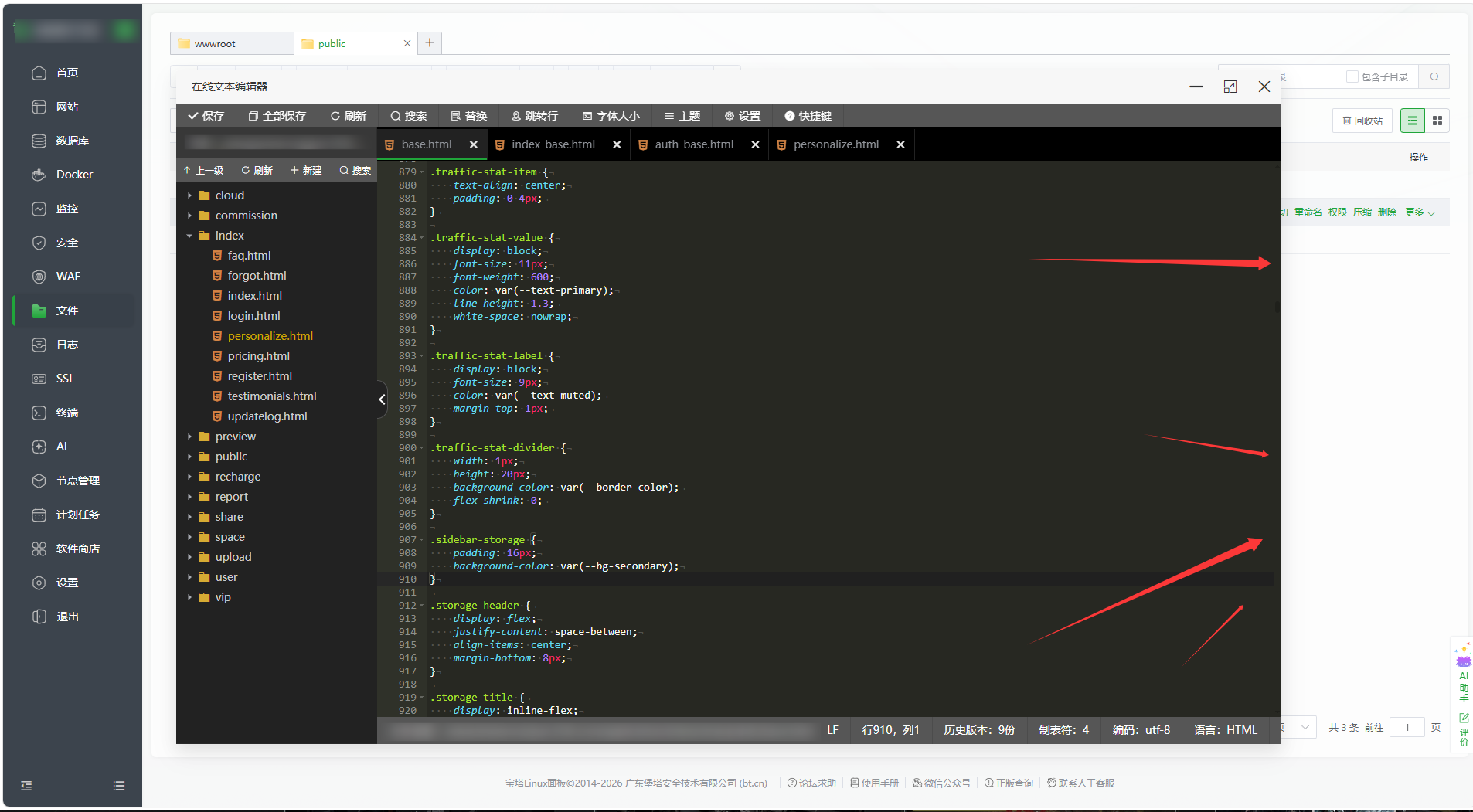Switch to the index_base.html tab
This screenshot has width=1473, height=812.
[553, 144]
